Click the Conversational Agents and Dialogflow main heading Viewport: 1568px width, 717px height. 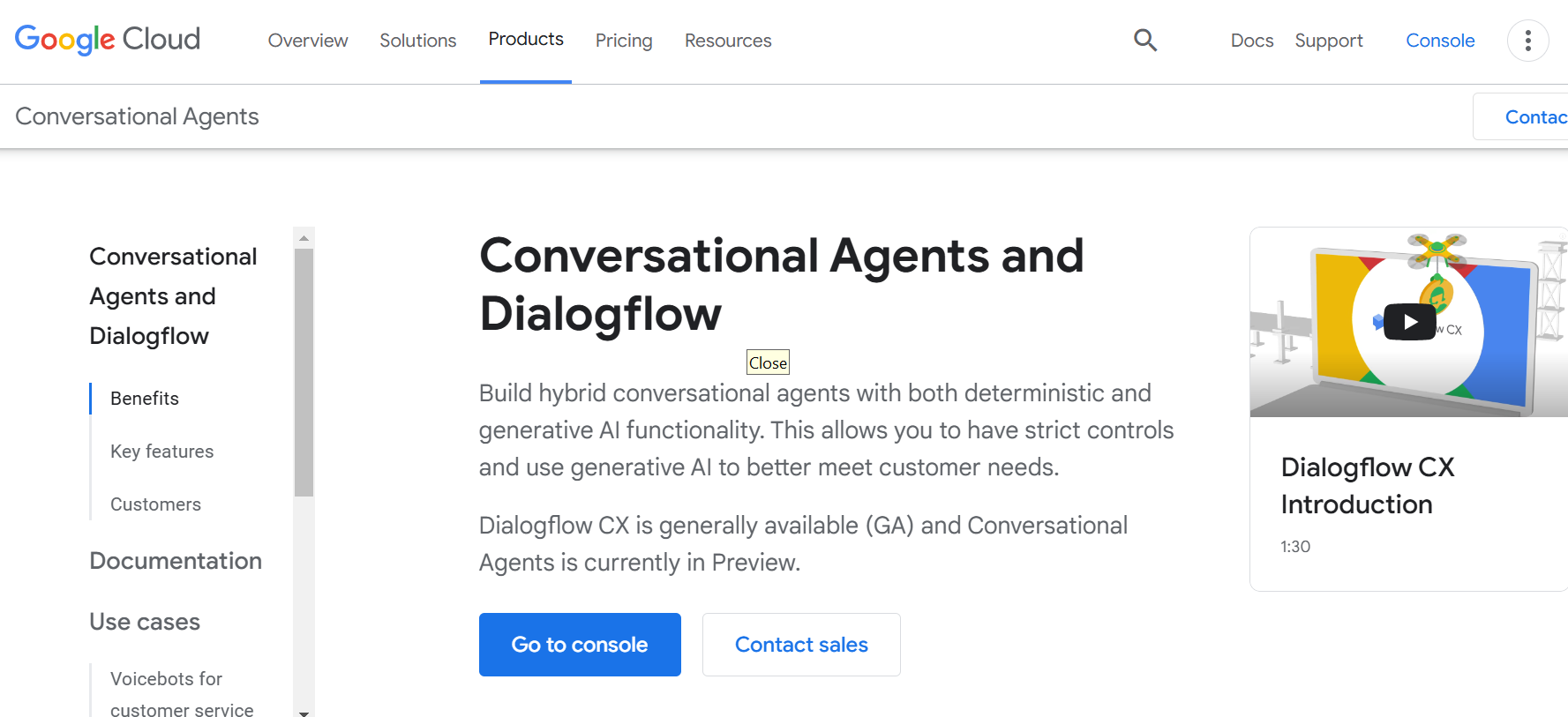(x=781, y=284)
